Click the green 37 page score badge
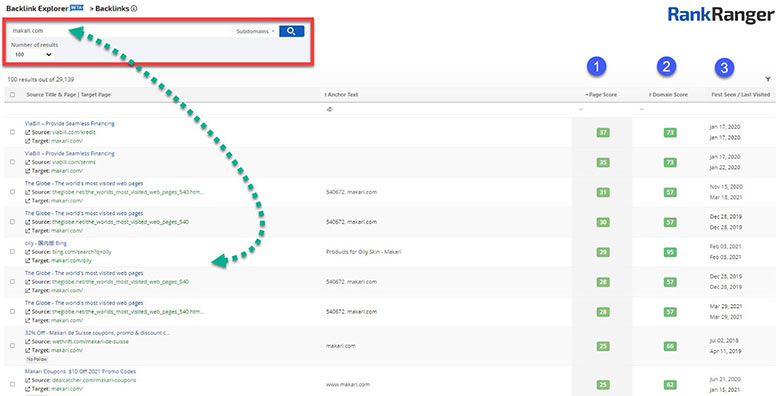The width and height of the screenshot is (780, 396). coord(603,132)
